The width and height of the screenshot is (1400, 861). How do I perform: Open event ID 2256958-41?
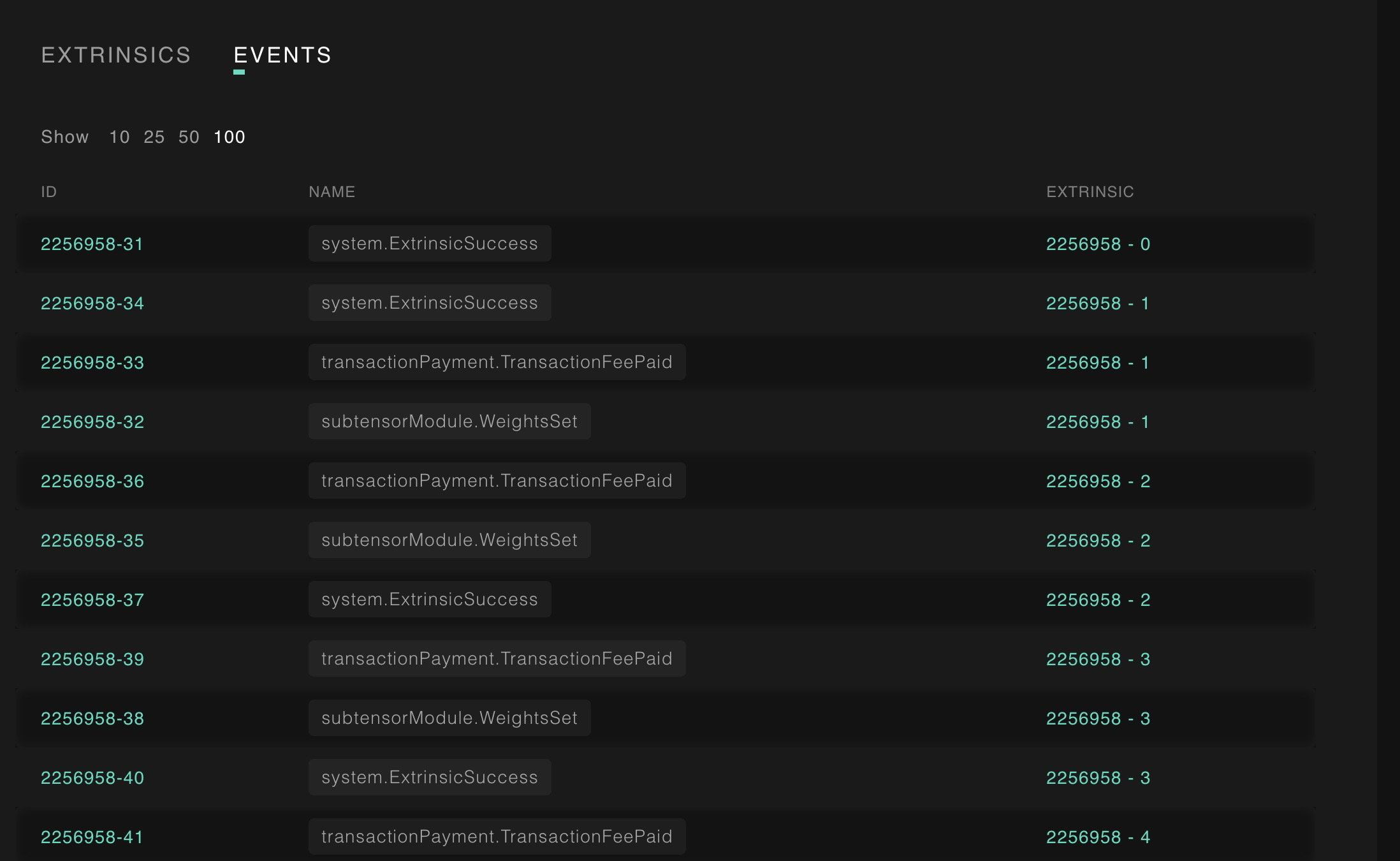[x=92, y=837]
